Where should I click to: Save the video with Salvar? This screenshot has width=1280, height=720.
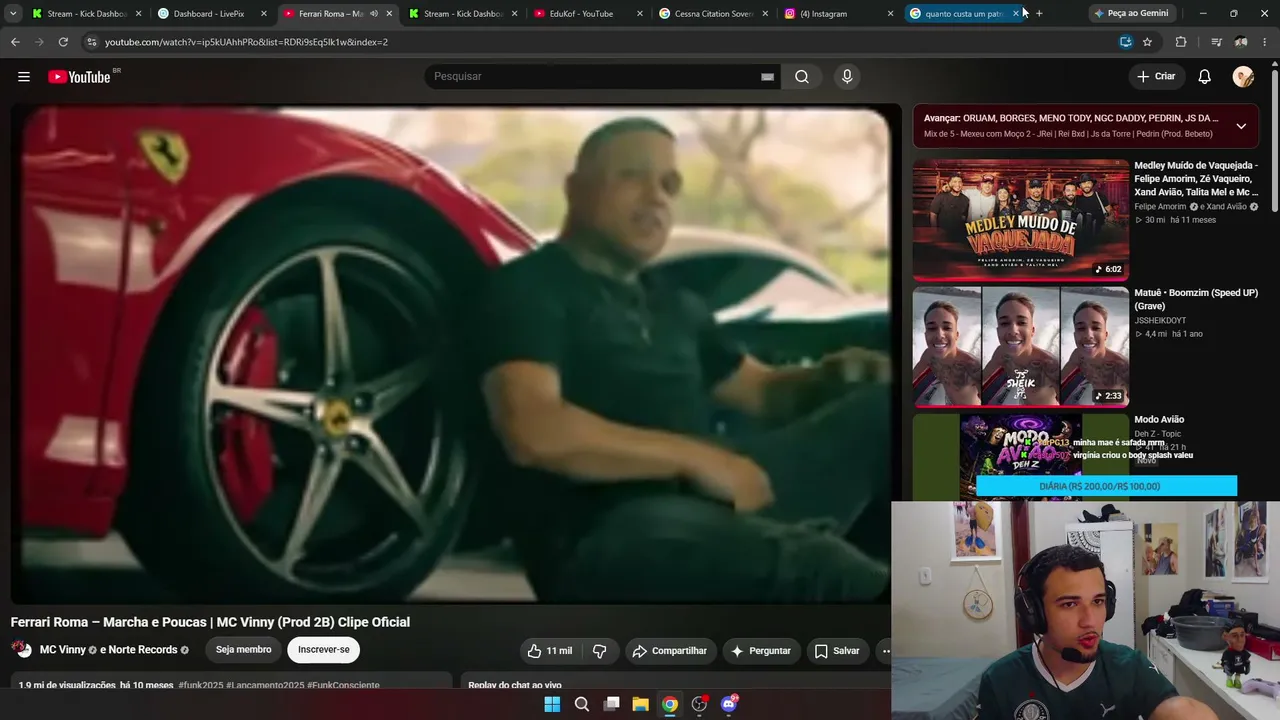837,651
